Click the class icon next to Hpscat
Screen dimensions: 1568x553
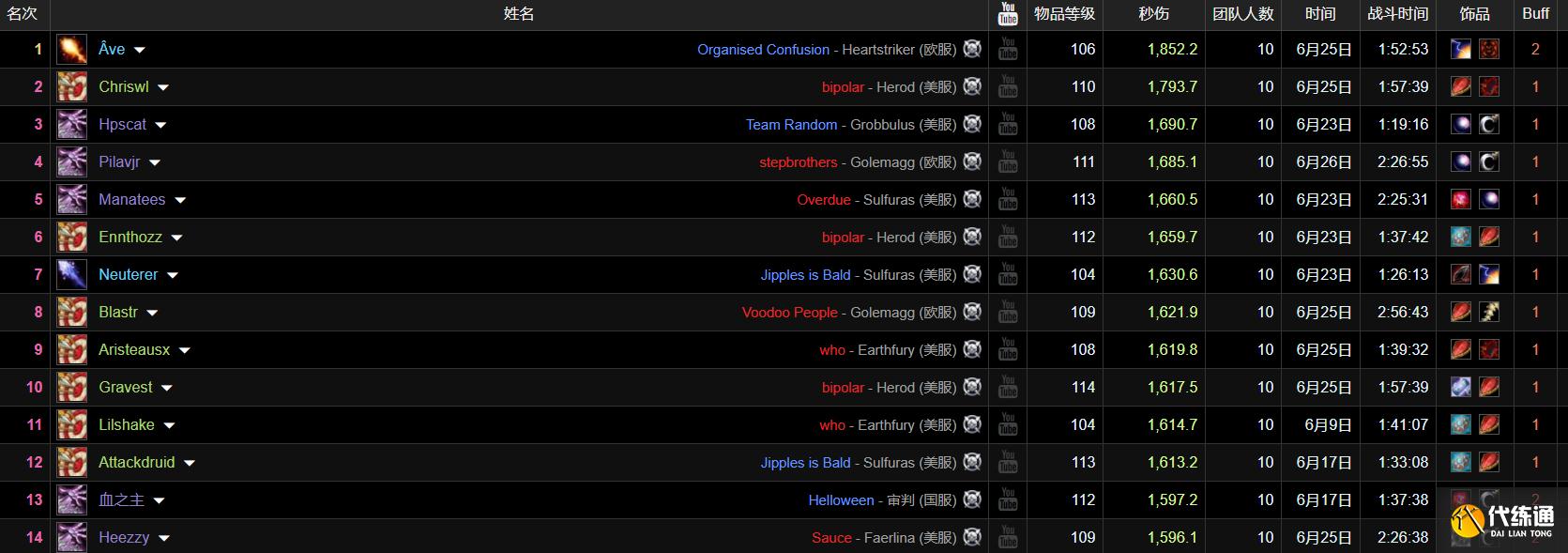(x=71, y=124)
